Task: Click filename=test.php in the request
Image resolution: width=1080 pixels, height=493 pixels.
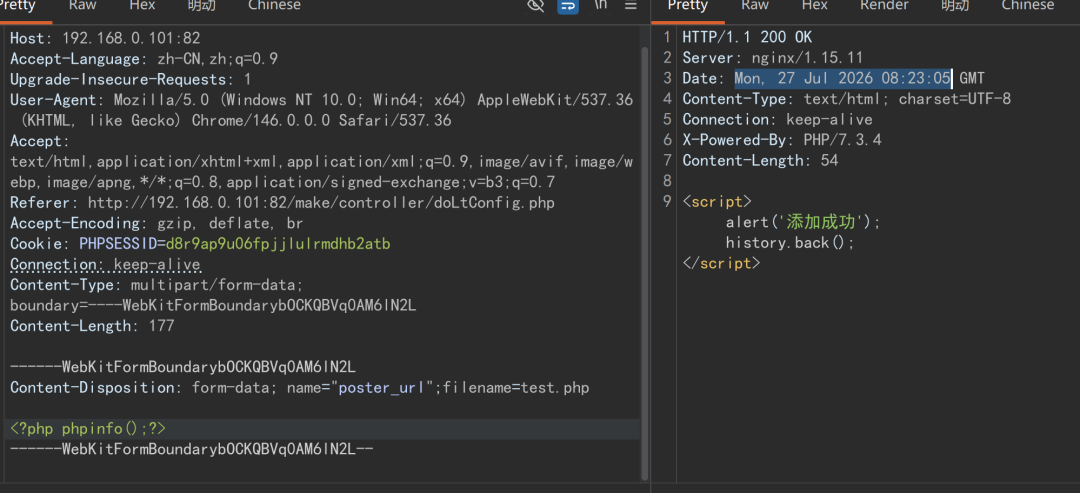Action: click(517, 388)
